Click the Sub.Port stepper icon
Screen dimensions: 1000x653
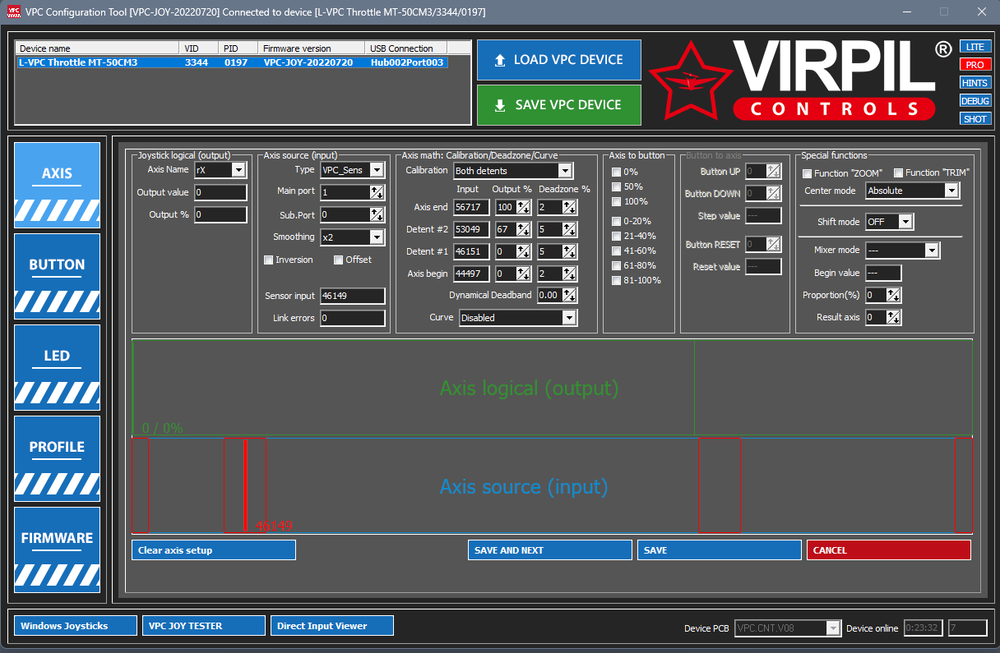377,215
